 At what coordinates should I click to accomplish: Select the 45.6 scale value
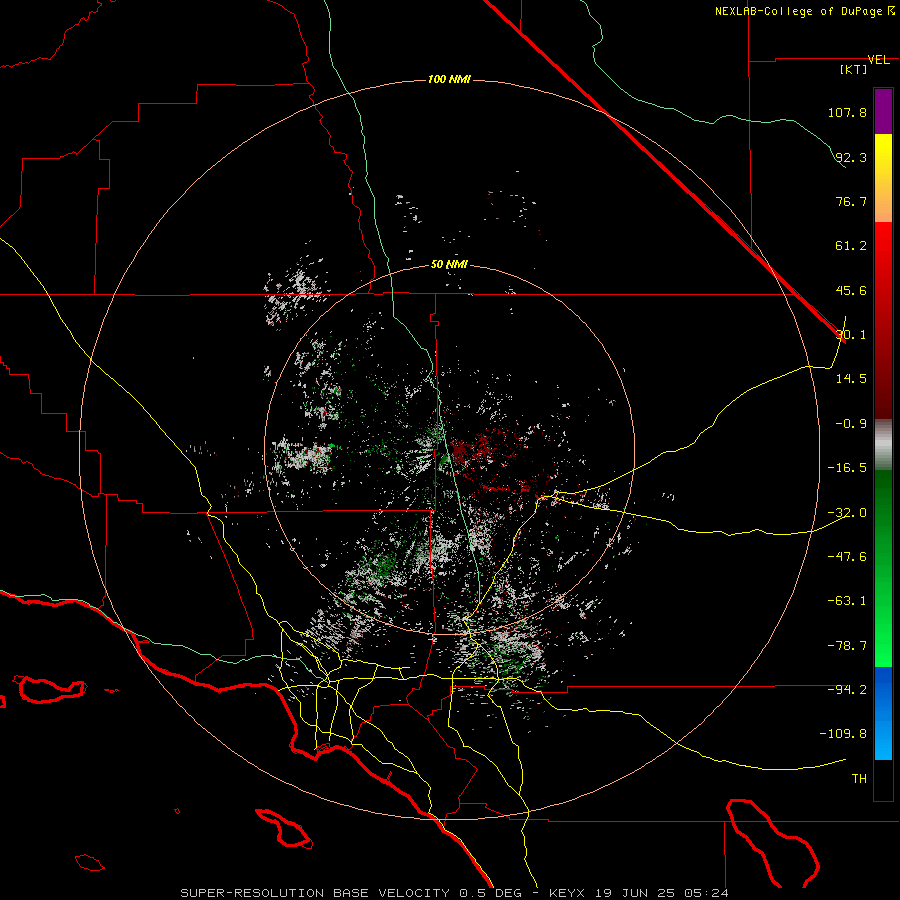point(851,290)
